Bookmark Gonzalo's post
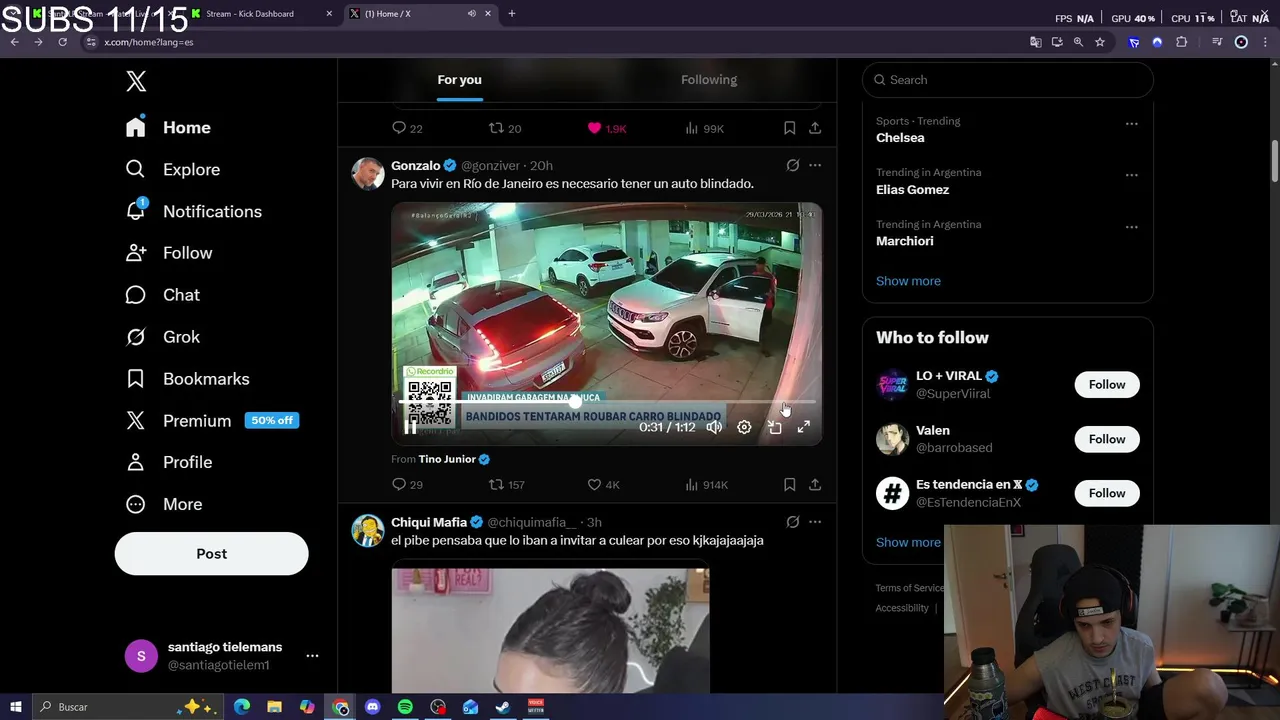The width and height of the screenshot is (1280, 720). click(789, 485)
